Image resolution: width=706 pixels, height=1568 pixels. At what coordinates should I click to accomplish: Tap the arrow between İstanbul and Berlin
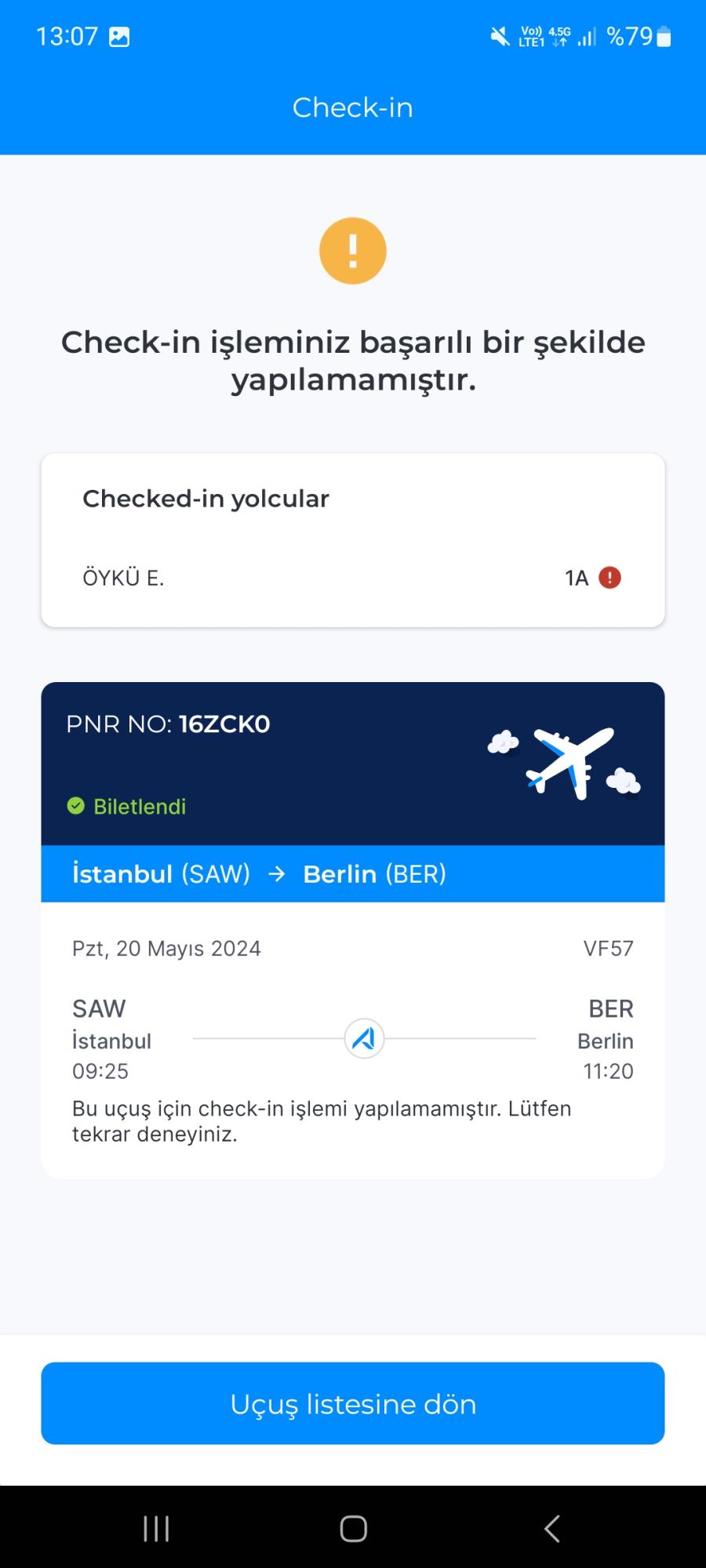pos(276,873)
